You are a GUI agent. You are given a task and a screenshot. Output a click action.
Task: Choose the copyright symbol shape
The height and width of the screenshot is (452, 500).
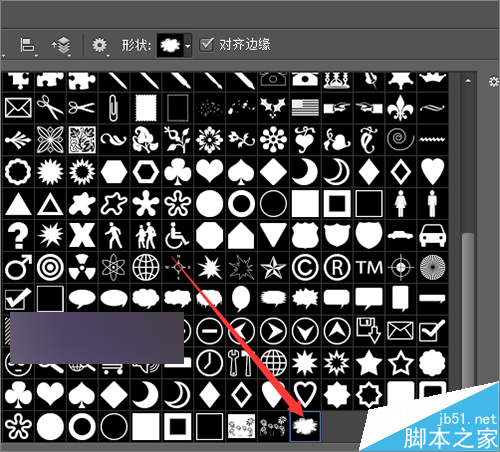click(305, 267)
